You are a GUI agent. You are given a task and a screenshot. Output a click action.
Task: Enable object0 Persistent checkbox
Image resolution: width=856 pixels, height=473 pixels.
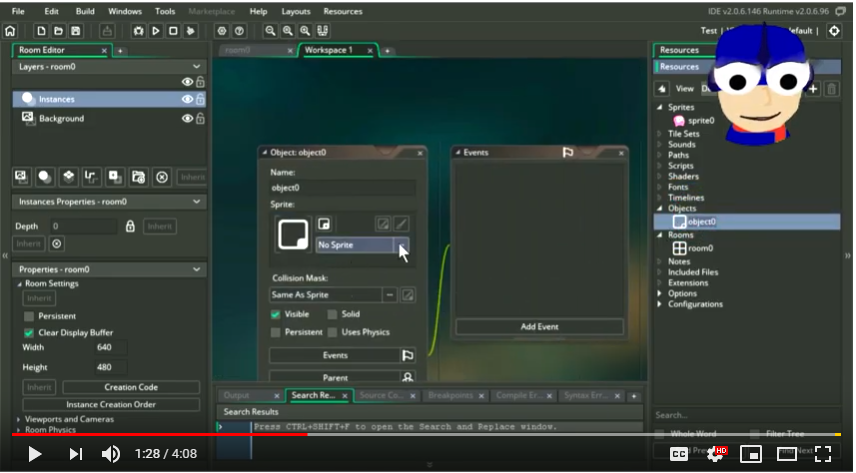pyautogui.click(x=276, y=333)
